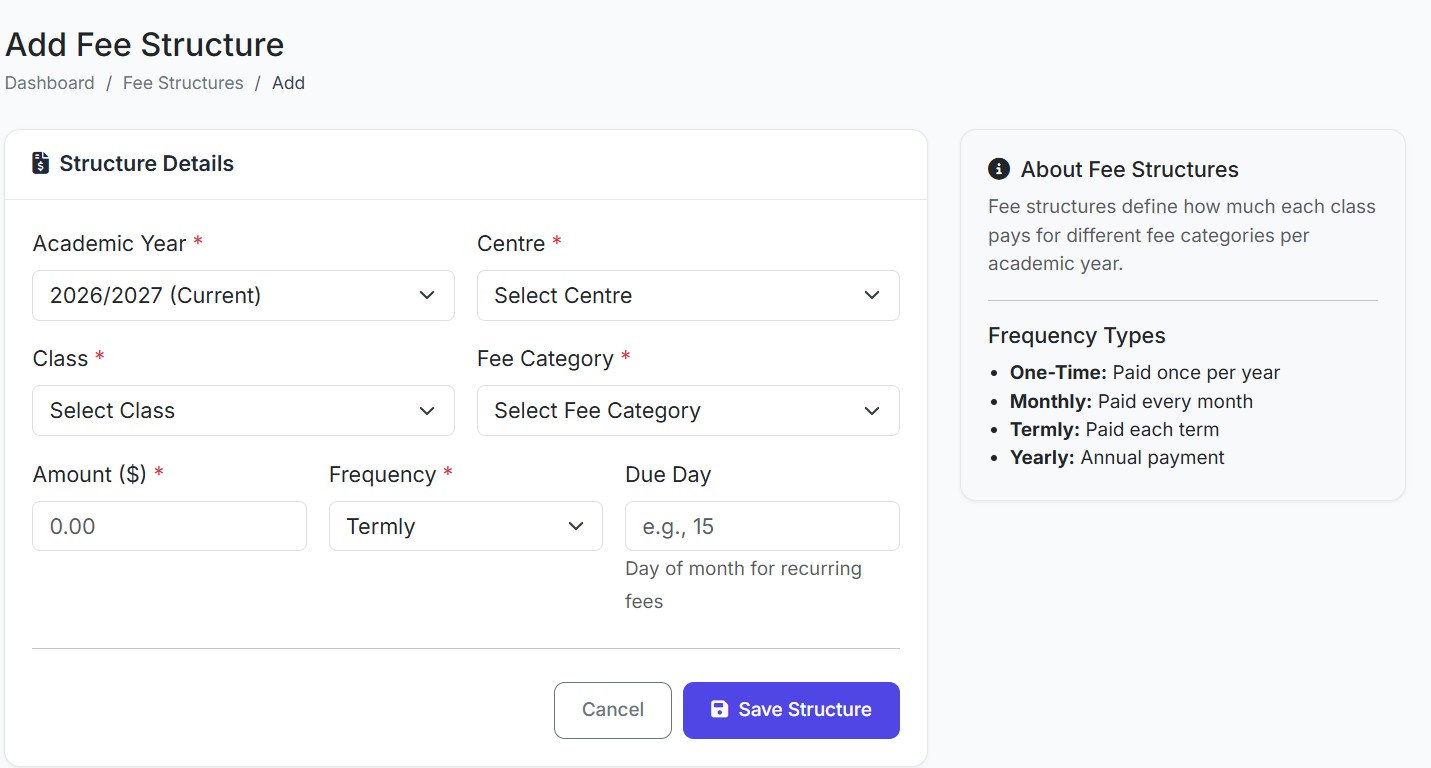Viewport: 1431px width, 768px height.
Task: Click the Add Fee Structure page heading
Action: [x=145, y=45]
